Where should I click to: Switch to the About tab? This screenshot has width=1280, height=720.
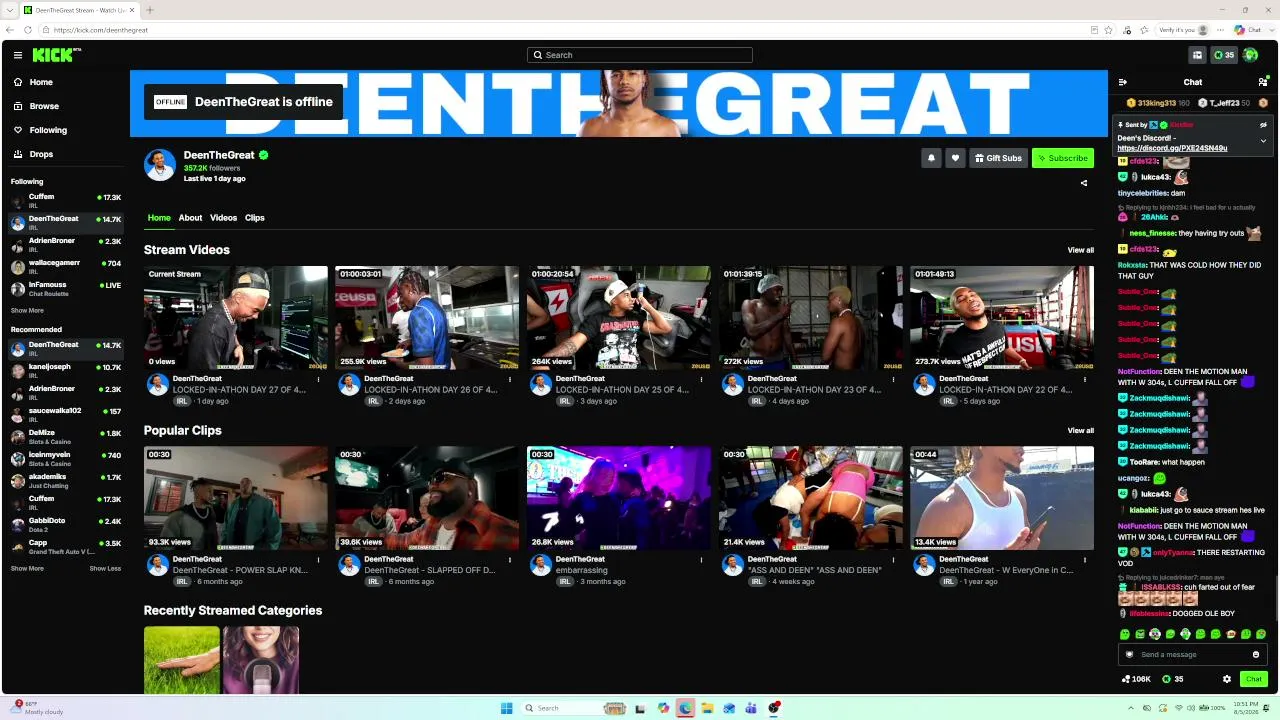pos(190,218)
